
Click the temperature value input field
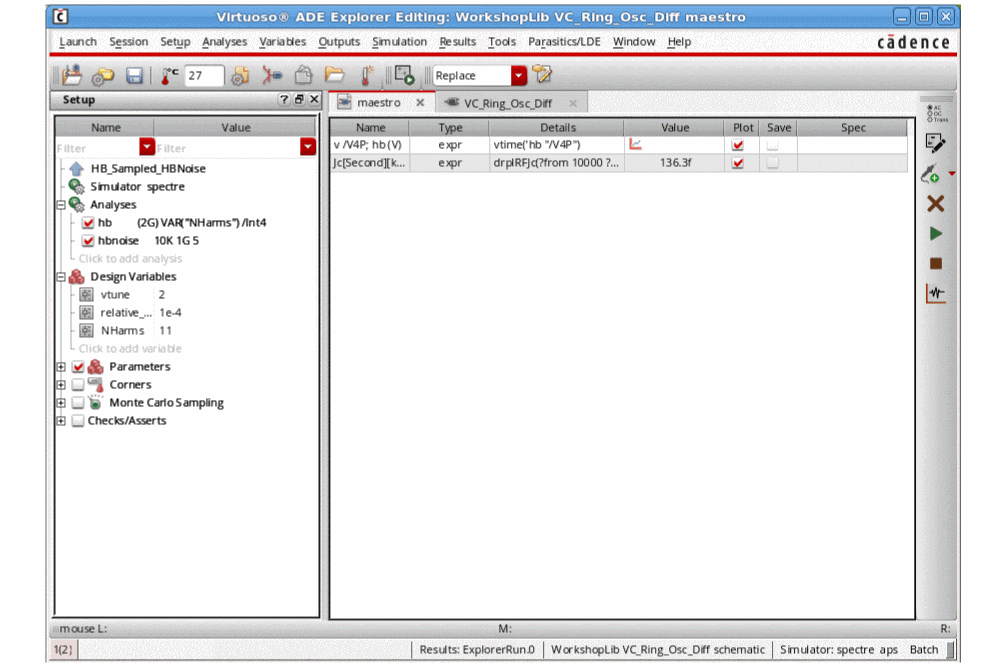[x=204, y=76]
